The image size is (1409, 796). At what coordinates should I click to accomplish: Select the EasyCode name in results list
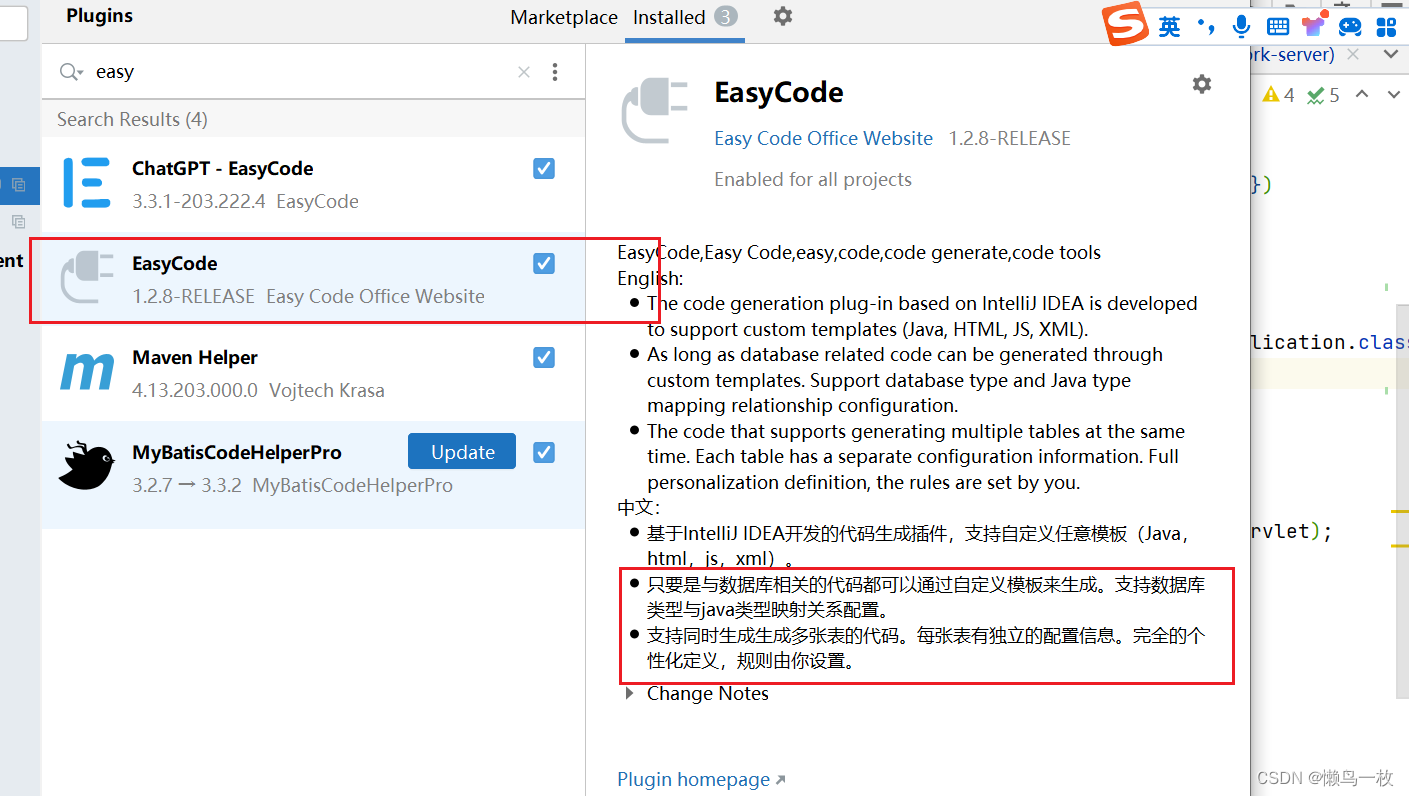coord(175,263)
